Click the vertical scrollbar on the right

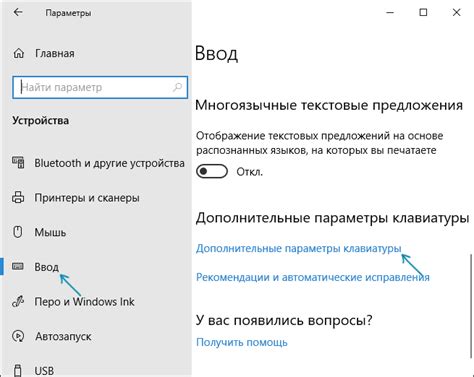(471, 305)
